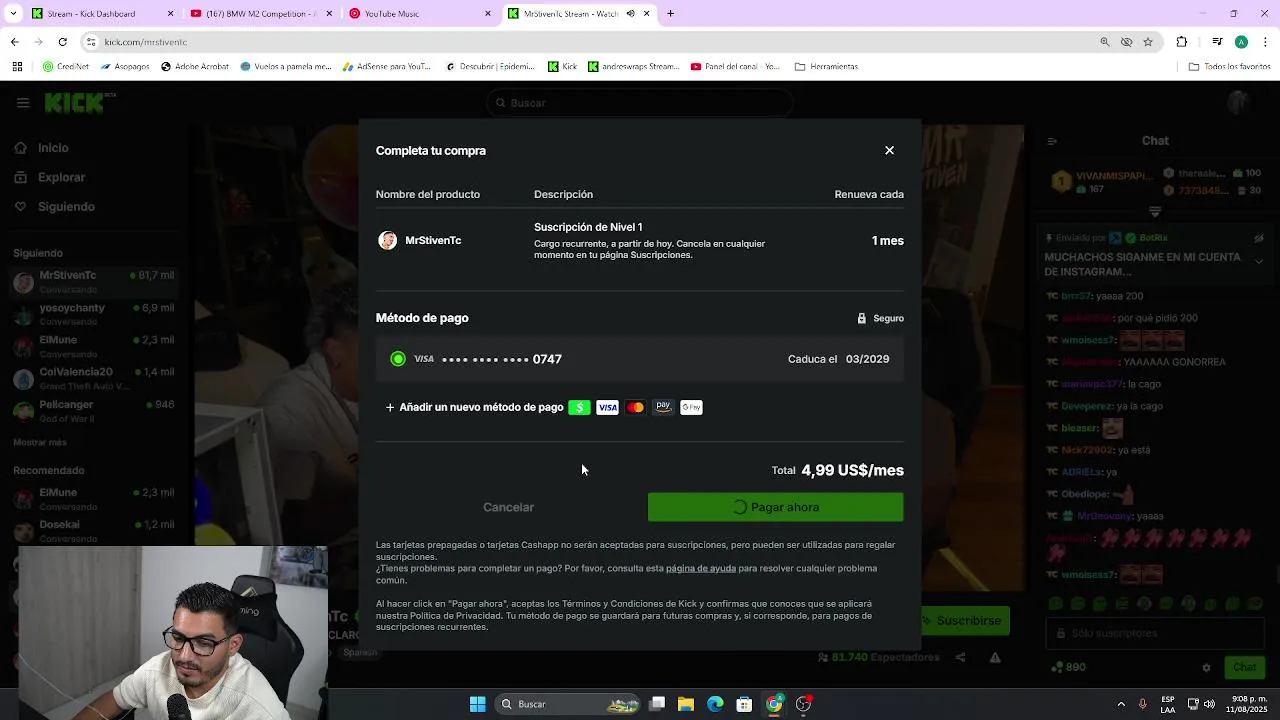Show hidden system tray icons chevron
The width and height of the screenshot is (1280, 720).
click(x=1120, y=704)
